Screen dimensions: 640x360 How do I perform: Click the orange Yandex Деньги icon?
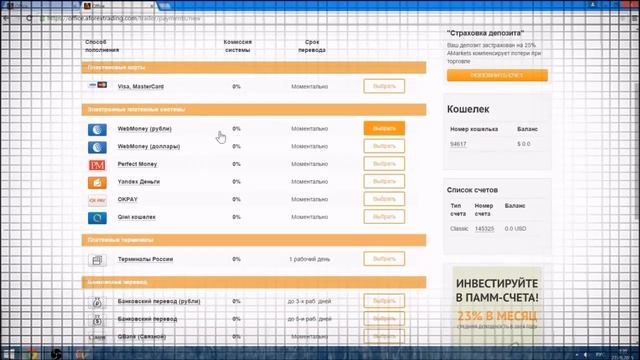click(x=97, y=182)
